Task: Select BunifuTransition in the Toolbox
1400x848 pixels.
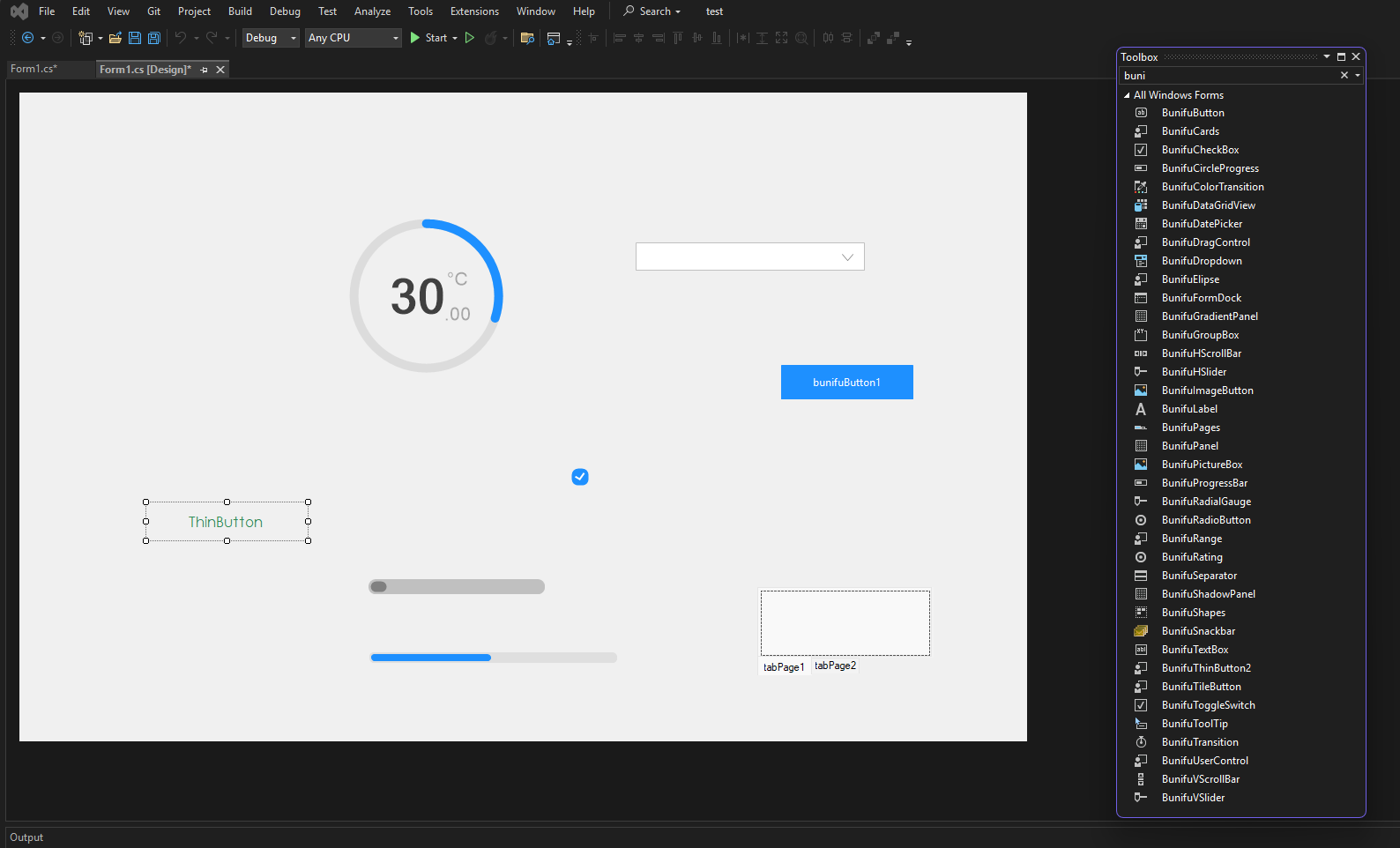Action: pyautogui.click(x=1200, y=742)
